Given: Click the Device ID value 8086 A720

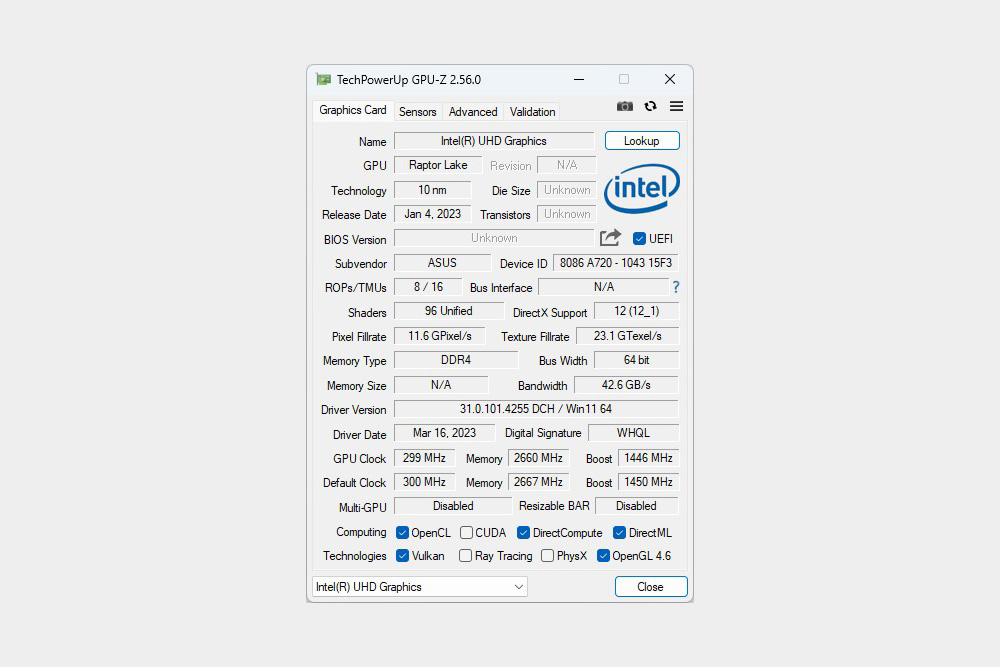Looking at the screenshot, I should click(616, 263).
